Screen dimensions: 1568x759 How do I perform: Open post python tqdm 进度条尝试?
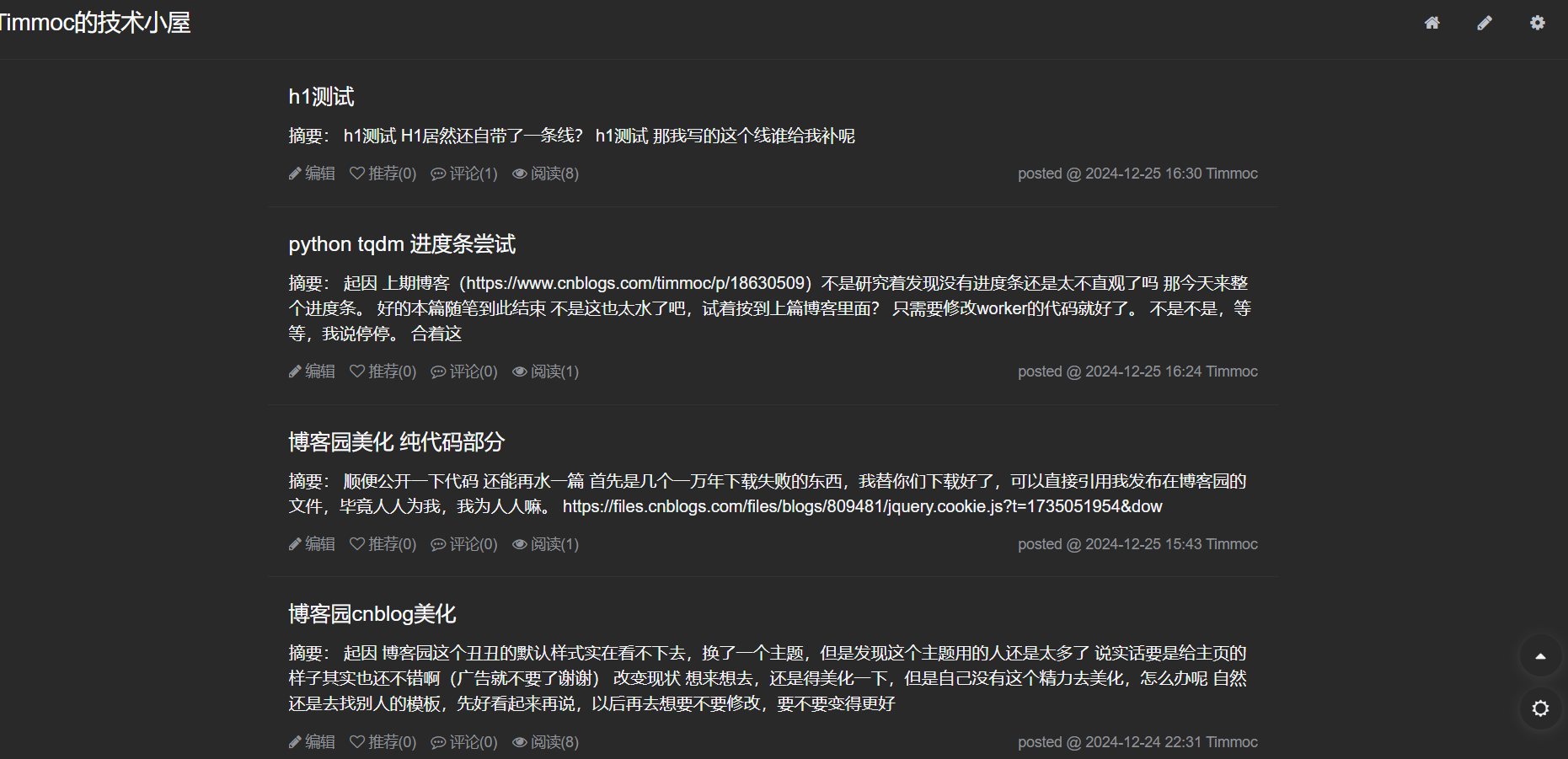pyautogui.click(x=402, y=244)
